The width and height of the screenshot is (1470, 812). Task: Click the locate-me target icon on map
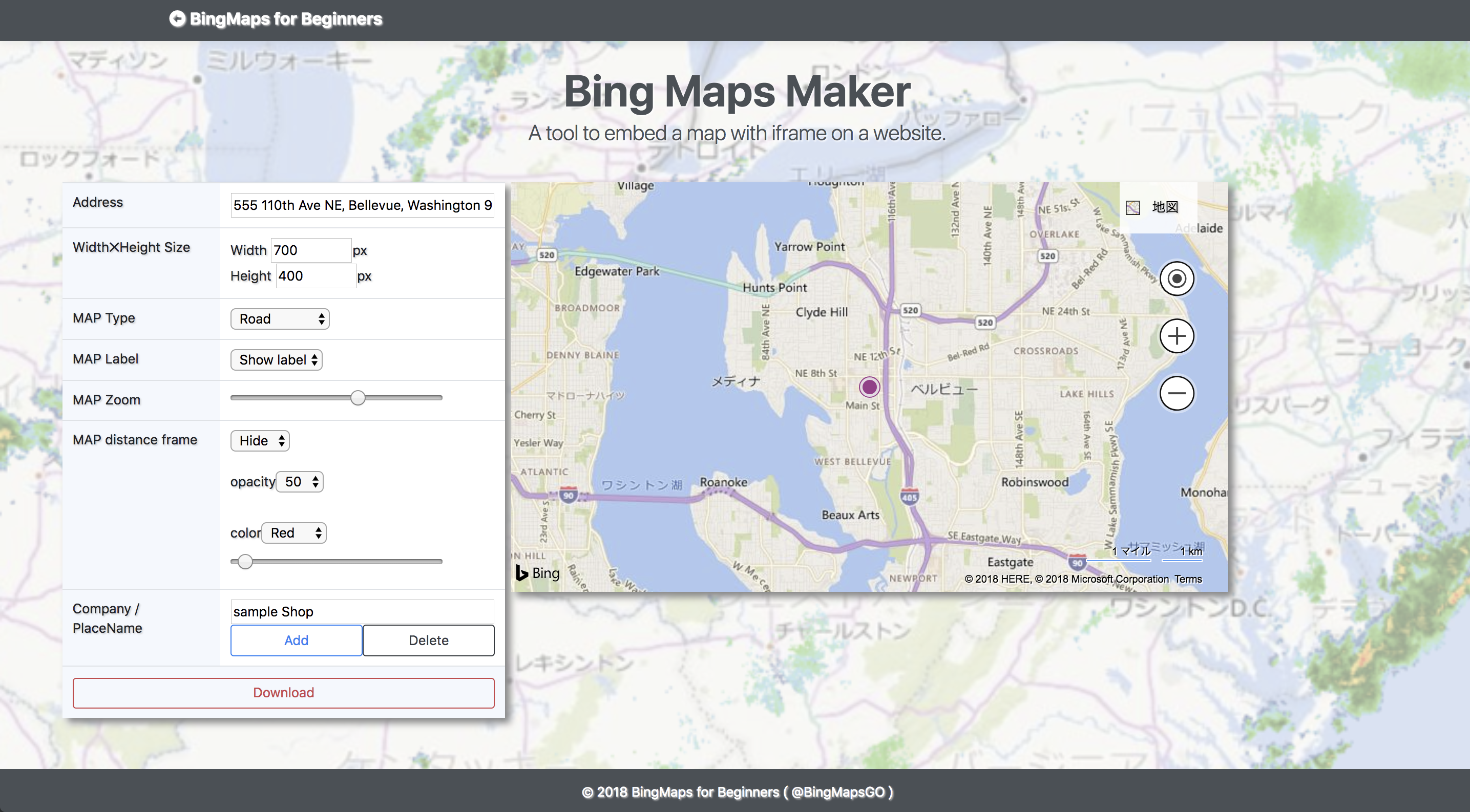tap(1176, 279)
